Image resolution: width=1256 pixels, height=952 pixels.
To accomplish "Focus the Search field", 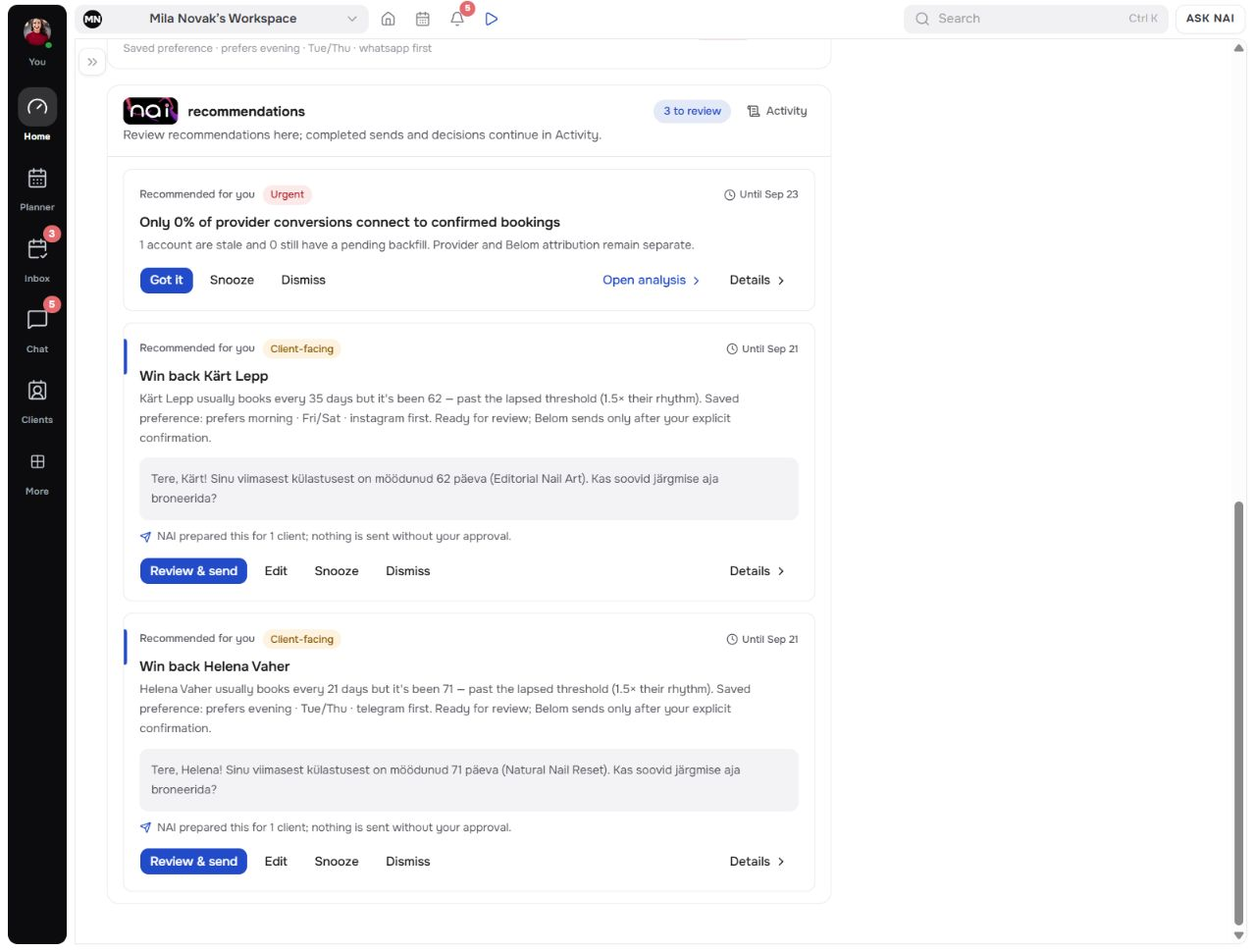I will [x=1035, y=19].
